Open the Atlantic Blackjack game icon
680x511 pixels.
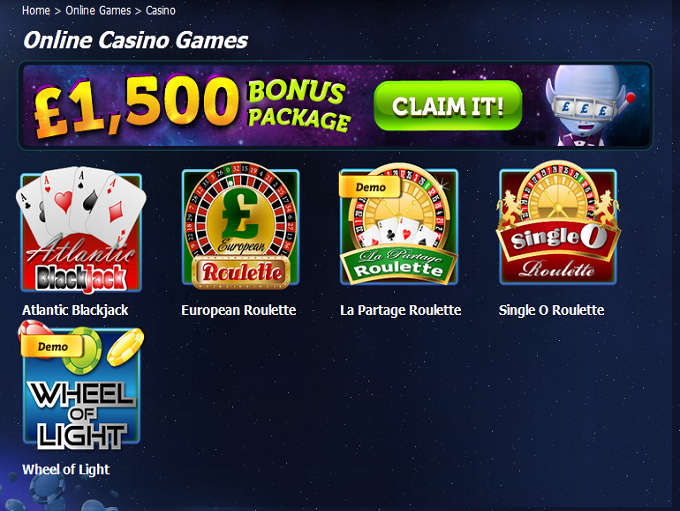81,230
